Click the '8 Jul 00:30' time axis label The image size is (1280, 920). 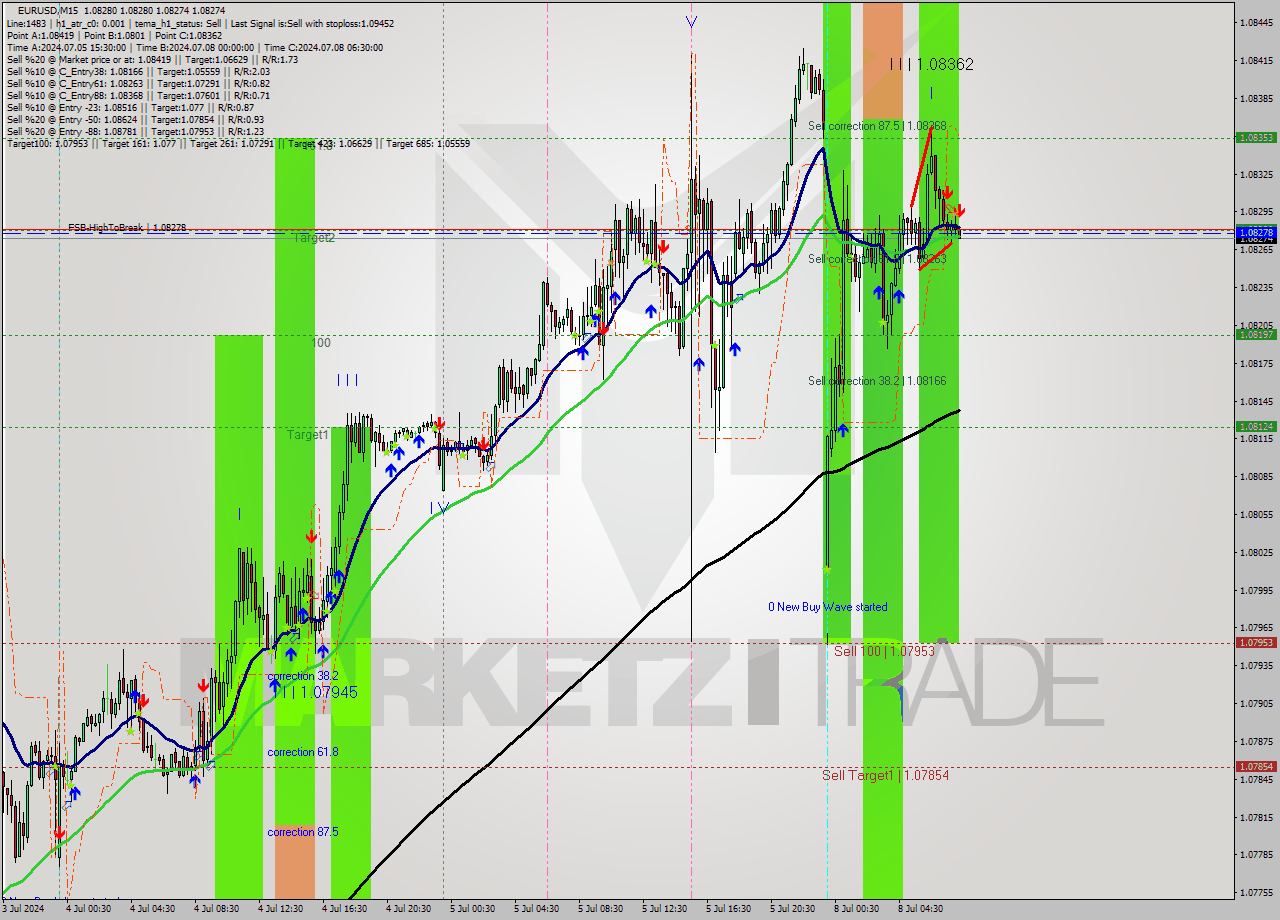tap(855, 909)
